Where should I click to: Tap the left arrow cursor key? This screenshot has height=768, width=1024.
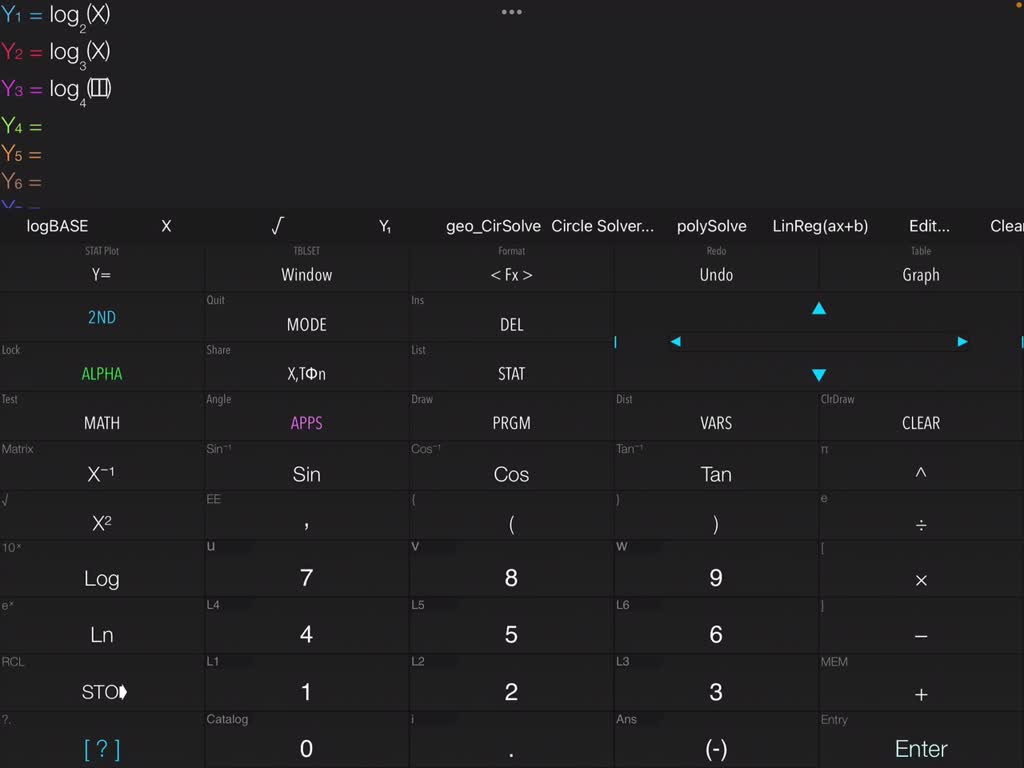(676, 342)
